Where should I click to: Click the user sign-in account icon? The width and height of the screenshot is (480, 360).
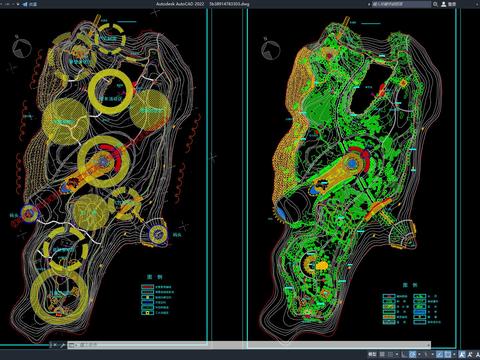444,4
